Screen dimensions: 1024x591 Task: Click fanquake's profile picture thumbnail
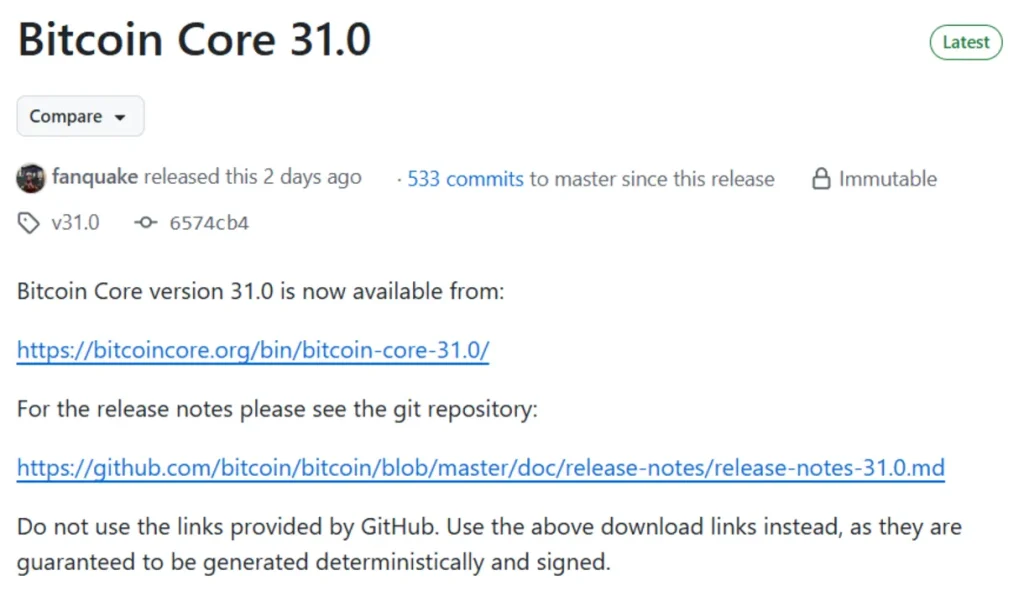tap(31, 177)
